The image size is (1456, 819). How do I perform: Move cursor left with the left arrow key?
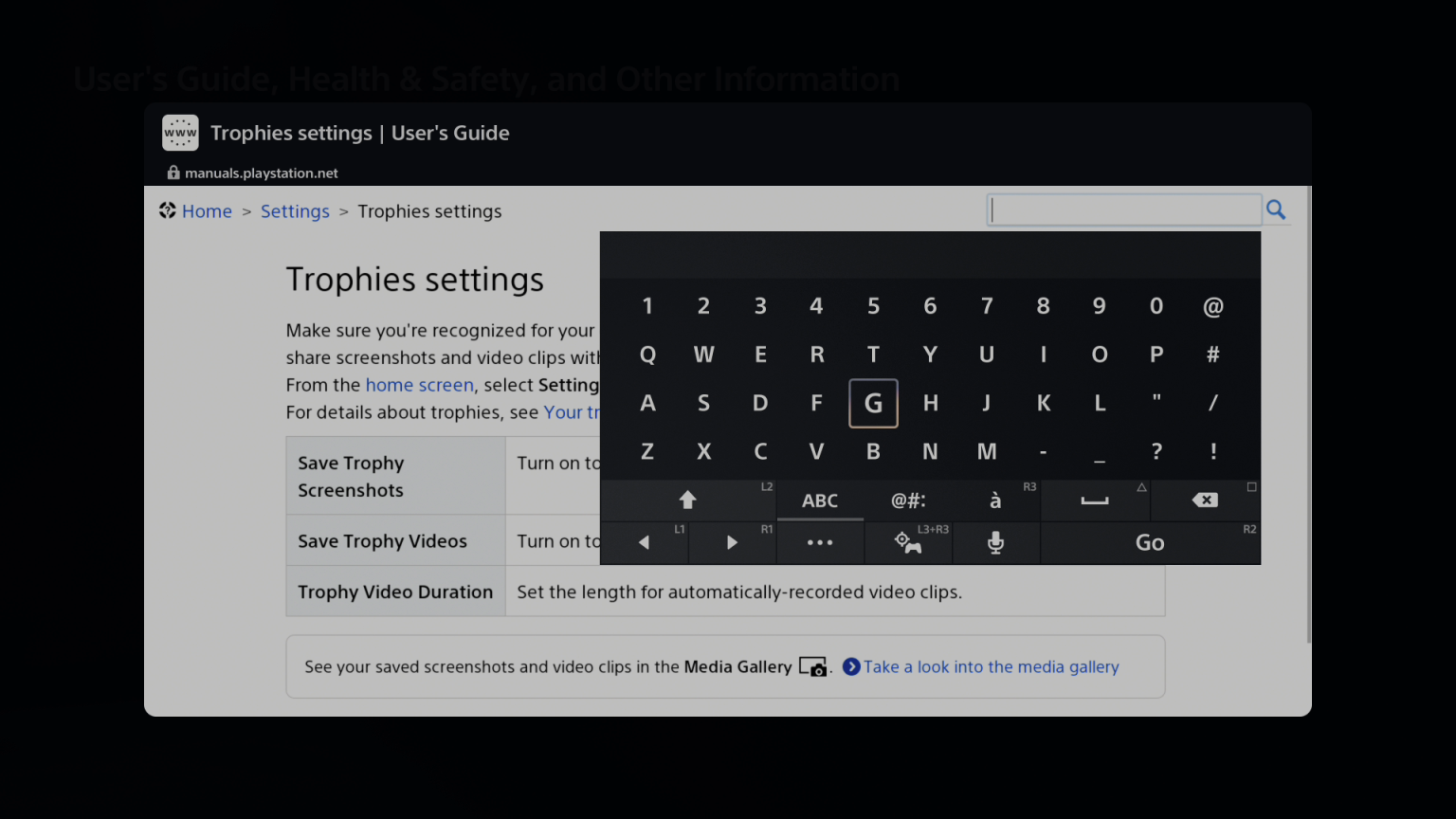coord(644,542)
